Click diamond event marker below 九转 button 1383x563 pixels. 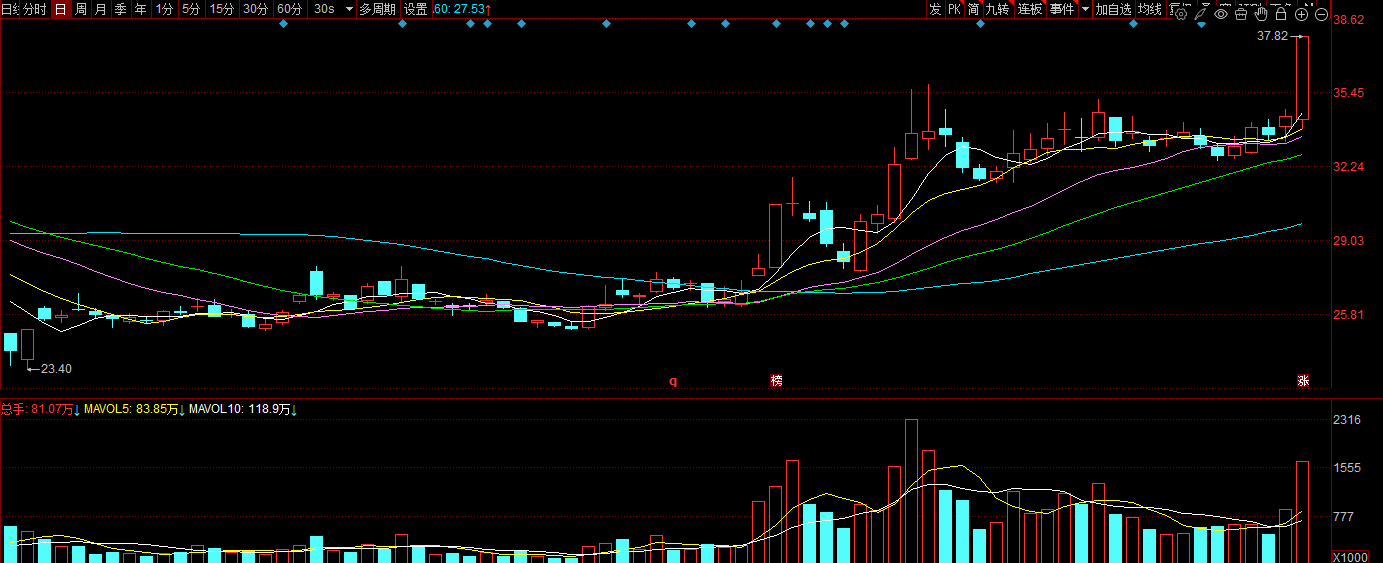(x=980, y=24)
